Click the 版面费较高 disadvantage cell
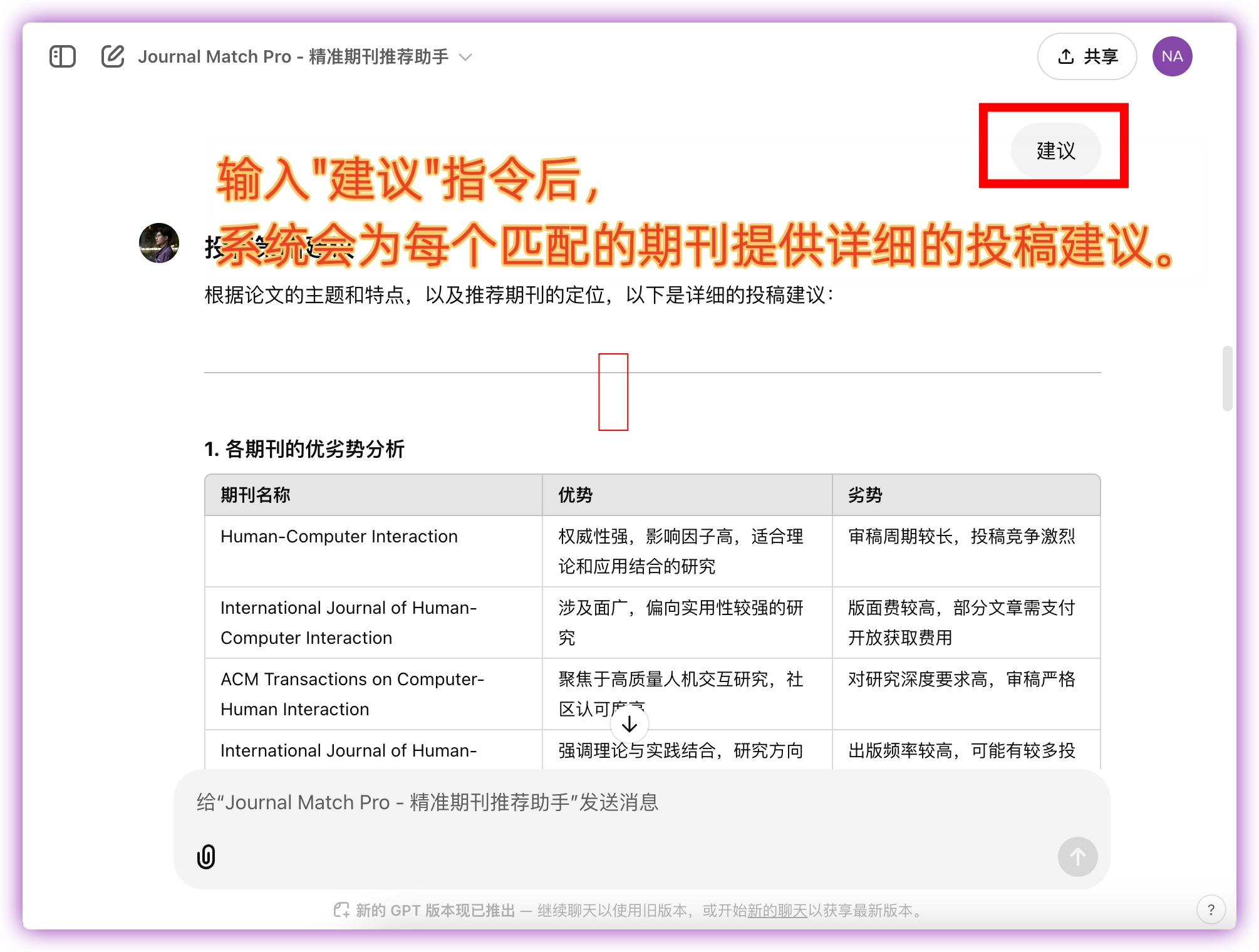This screenshot has width=1259, height=952. (966, 623)
